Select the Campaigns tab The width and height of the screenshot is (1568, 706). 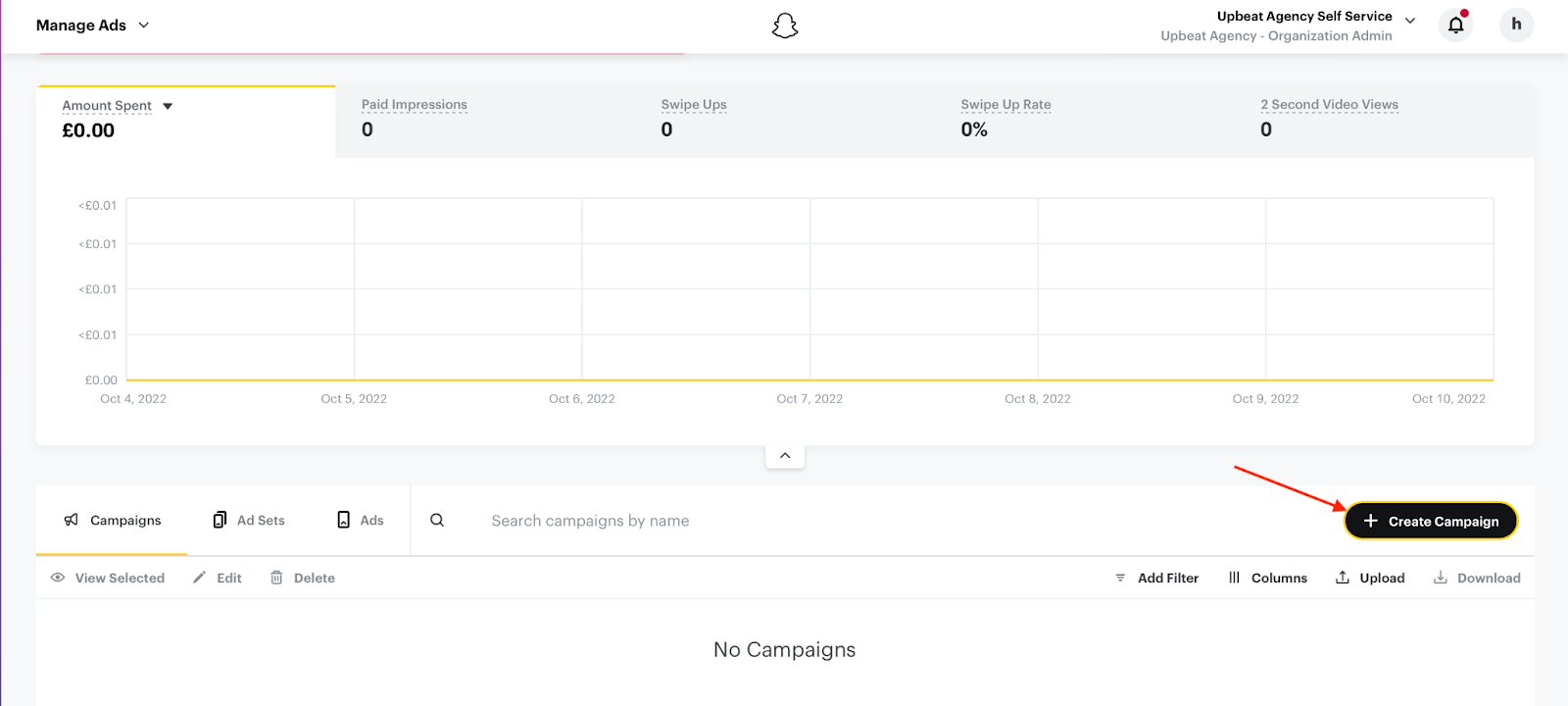coord(112,521)
